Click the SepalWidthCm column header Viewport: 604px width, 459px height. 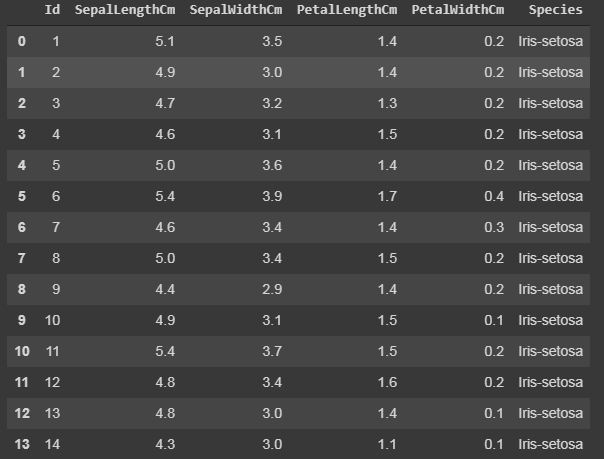236,10
